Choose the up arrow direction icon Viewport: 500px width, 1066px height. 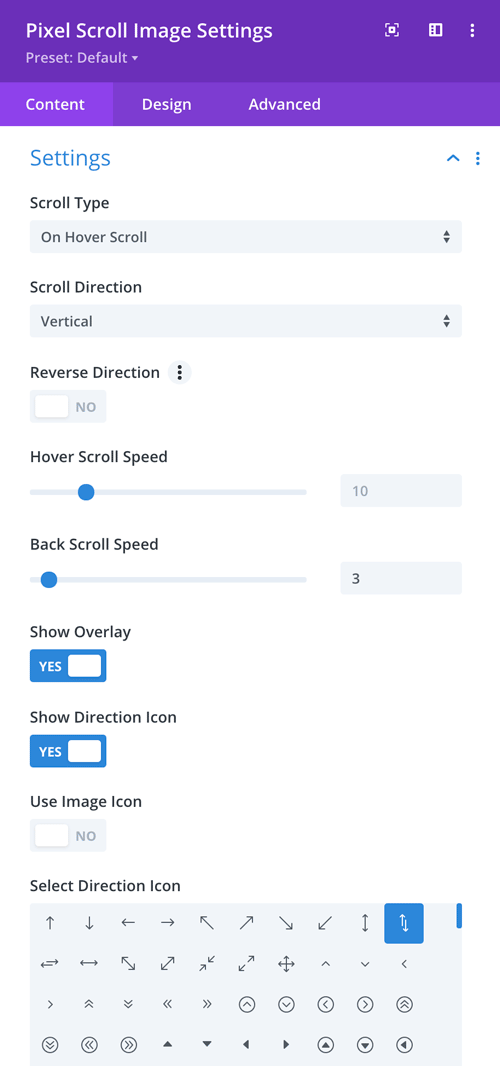click(50, 923)
